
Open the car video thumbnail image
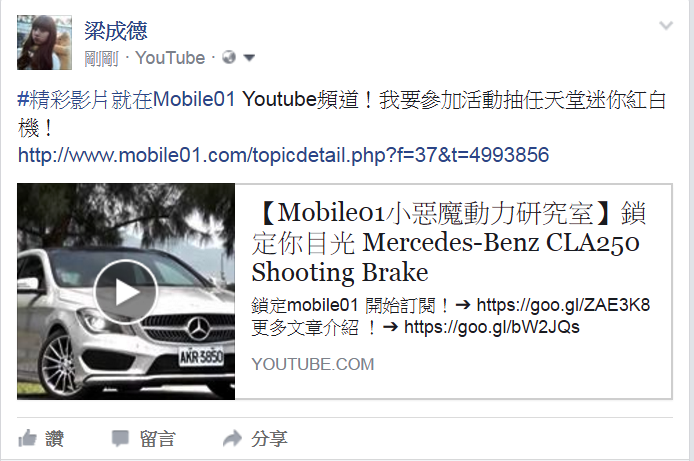[x=126, y=292]
